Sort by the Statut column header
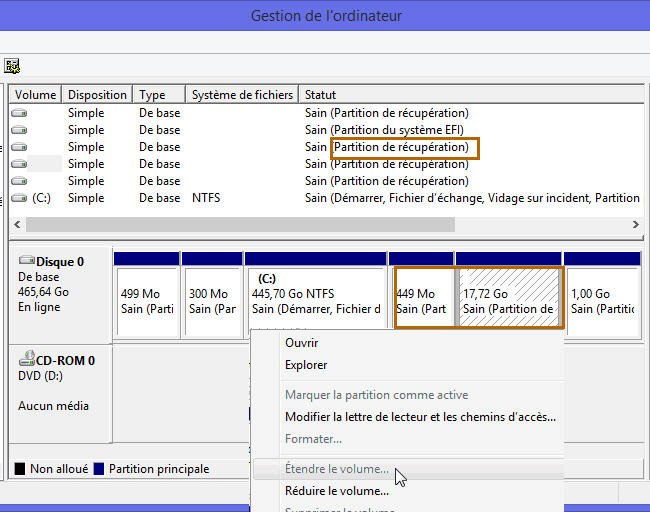Viewport: 650px width, 512px height. point(472,95)
